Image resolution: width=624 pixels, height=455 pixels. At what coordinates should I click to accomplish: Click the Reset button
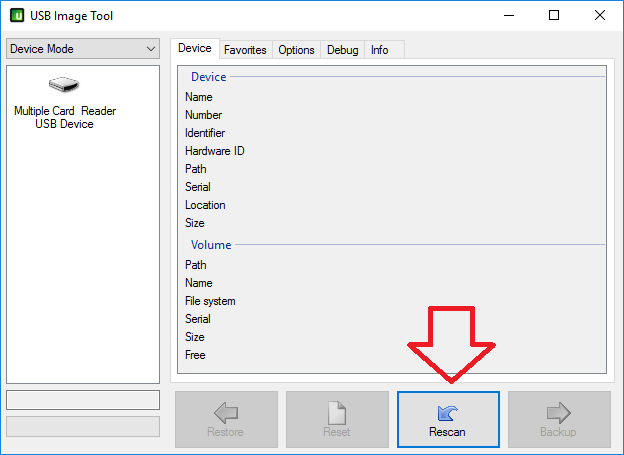[337, 420]
